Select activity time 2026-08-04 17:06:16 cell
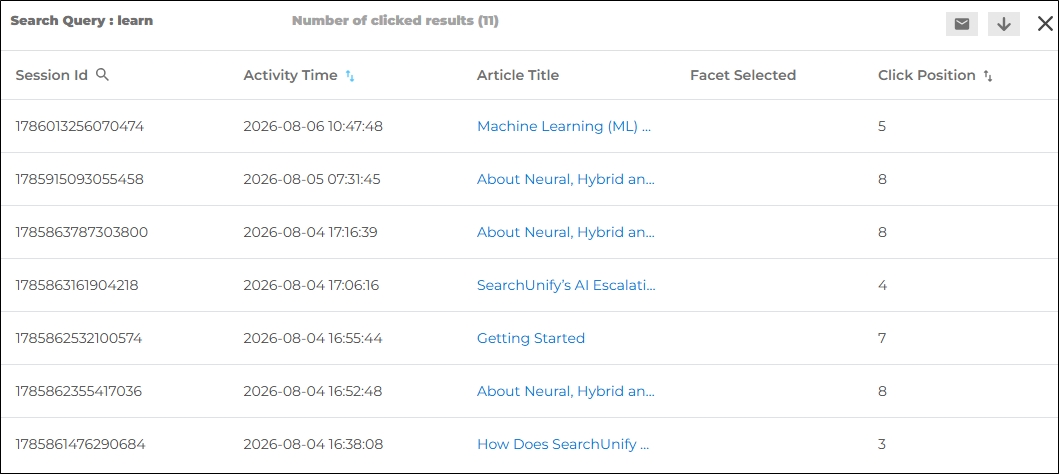This screenshot has height=474, width=1059. tap(311, 286)
